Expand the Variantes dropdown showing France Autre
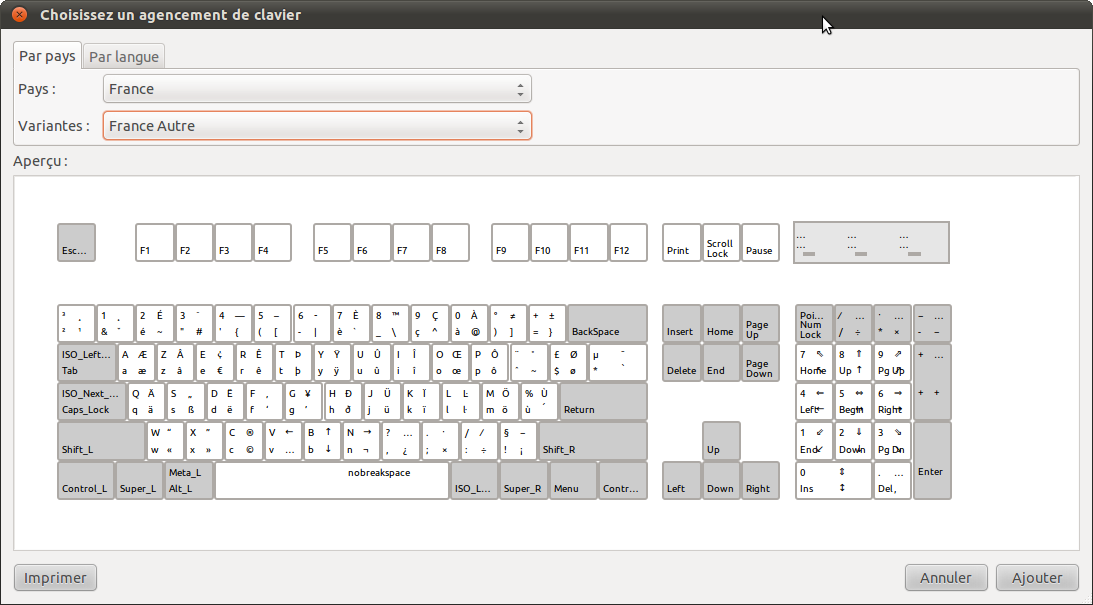The image size is (1093, 605). coord(317,126)
